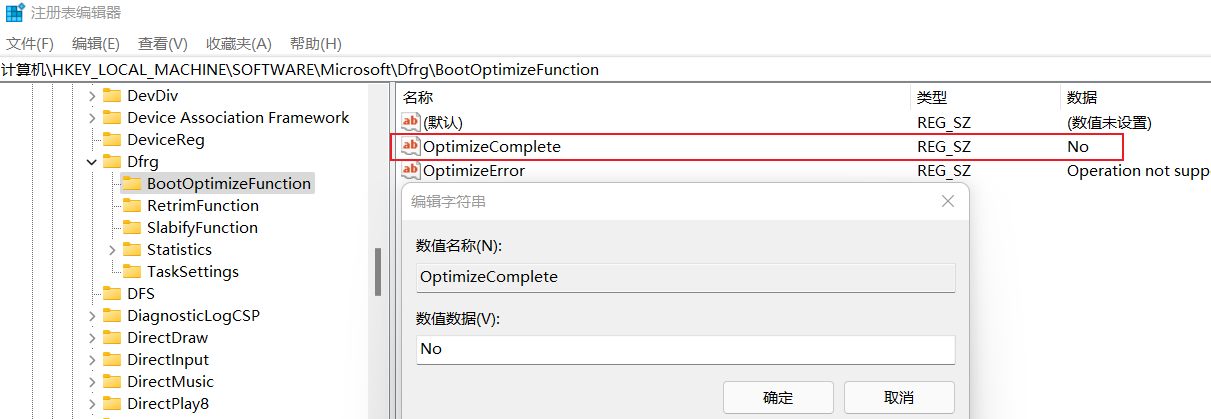Expand the DirectDraw tree node
This screenshot has width=1211, height=419.
point(92,338)
